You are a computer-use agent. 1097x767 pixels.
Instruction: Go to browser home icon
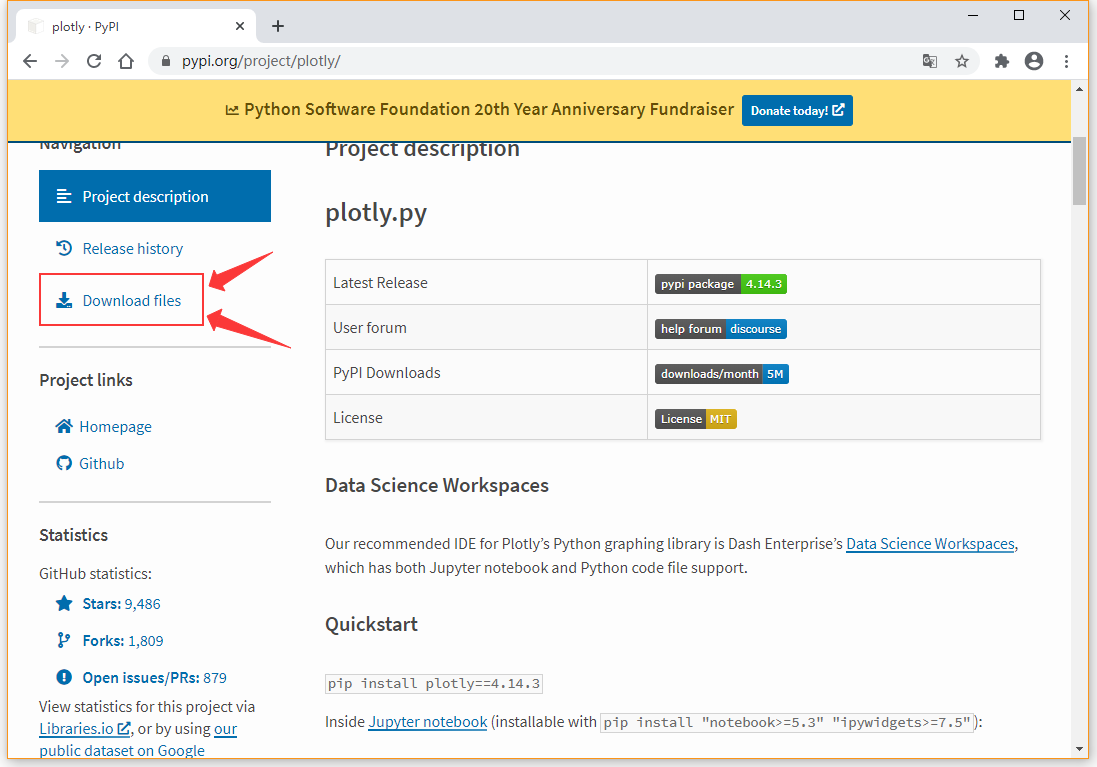[x=126, y=61]
